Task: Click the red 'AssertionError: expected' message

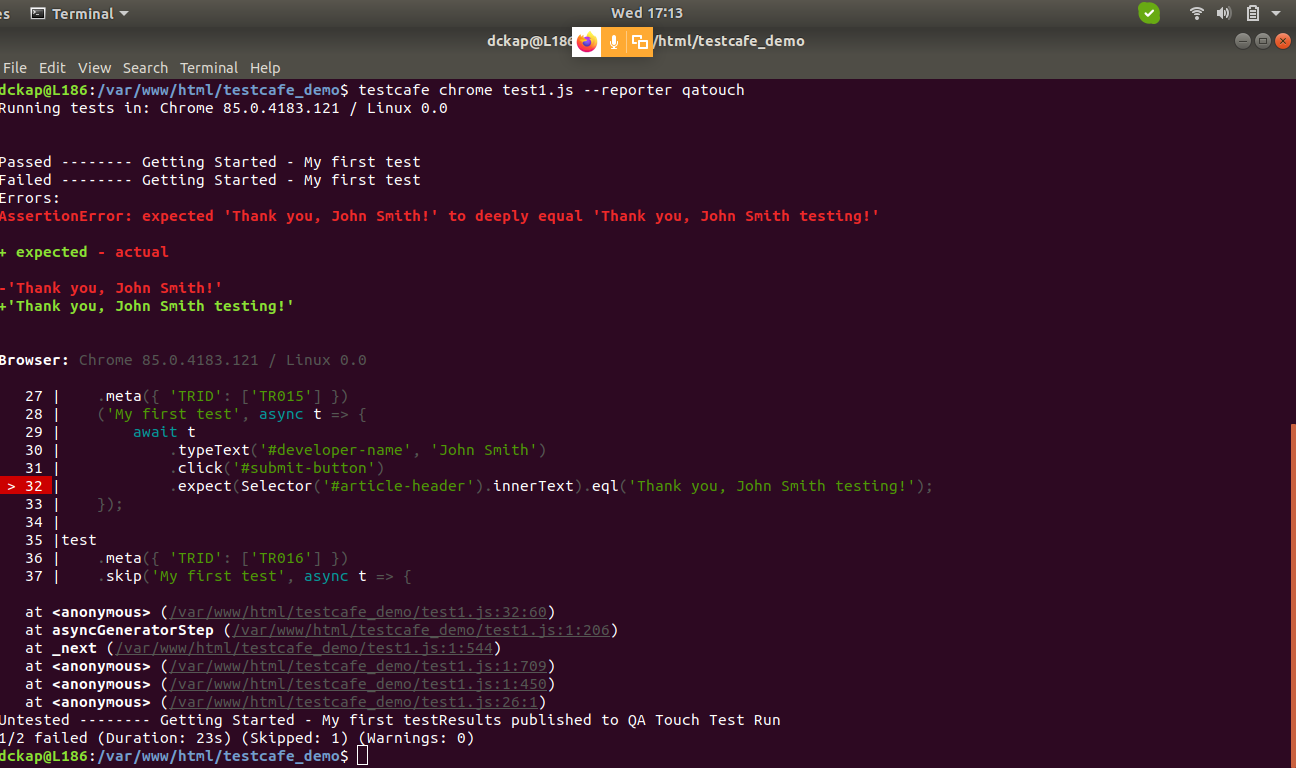Action: pyautogui.click(x=439, y=216)
